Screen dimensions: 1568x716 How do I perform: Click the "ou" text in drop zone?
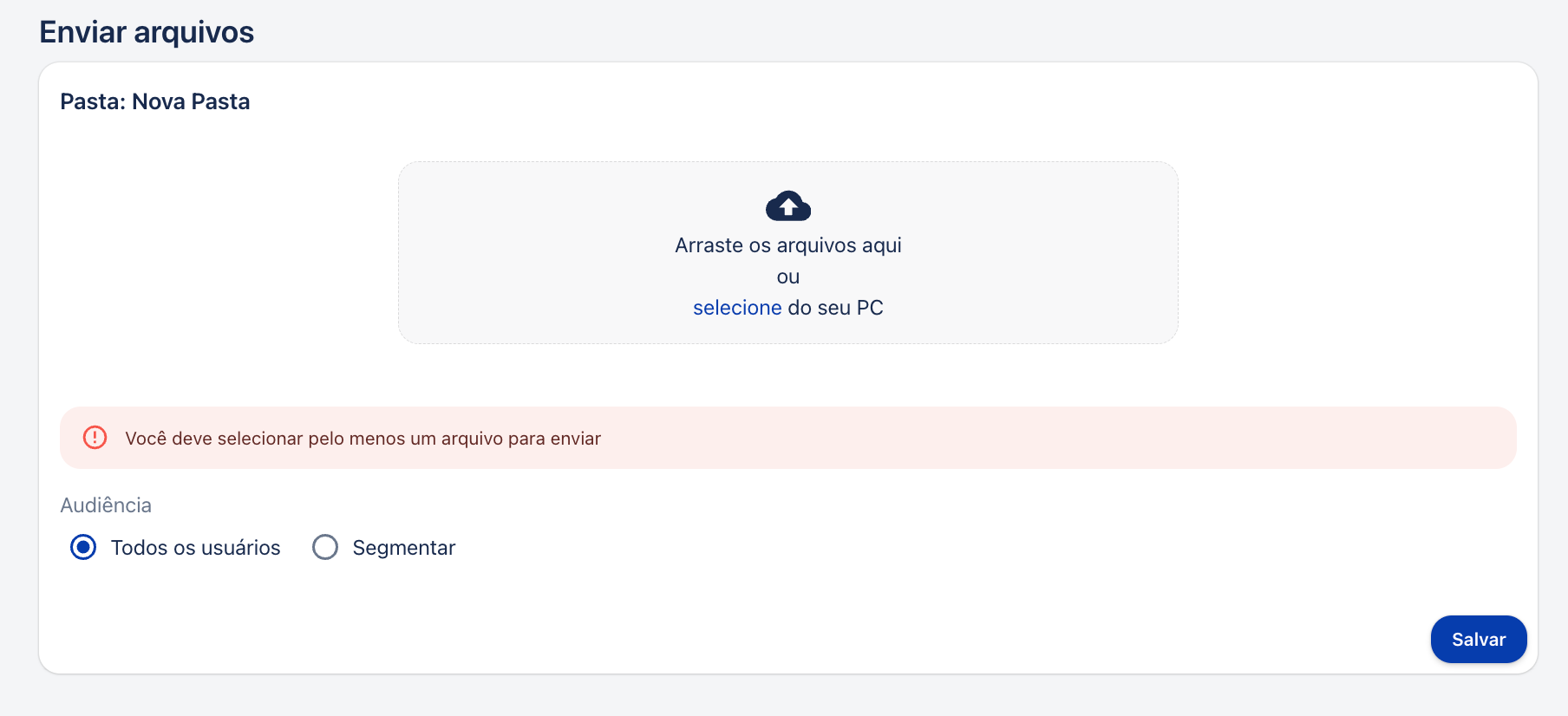click(787, 277)
